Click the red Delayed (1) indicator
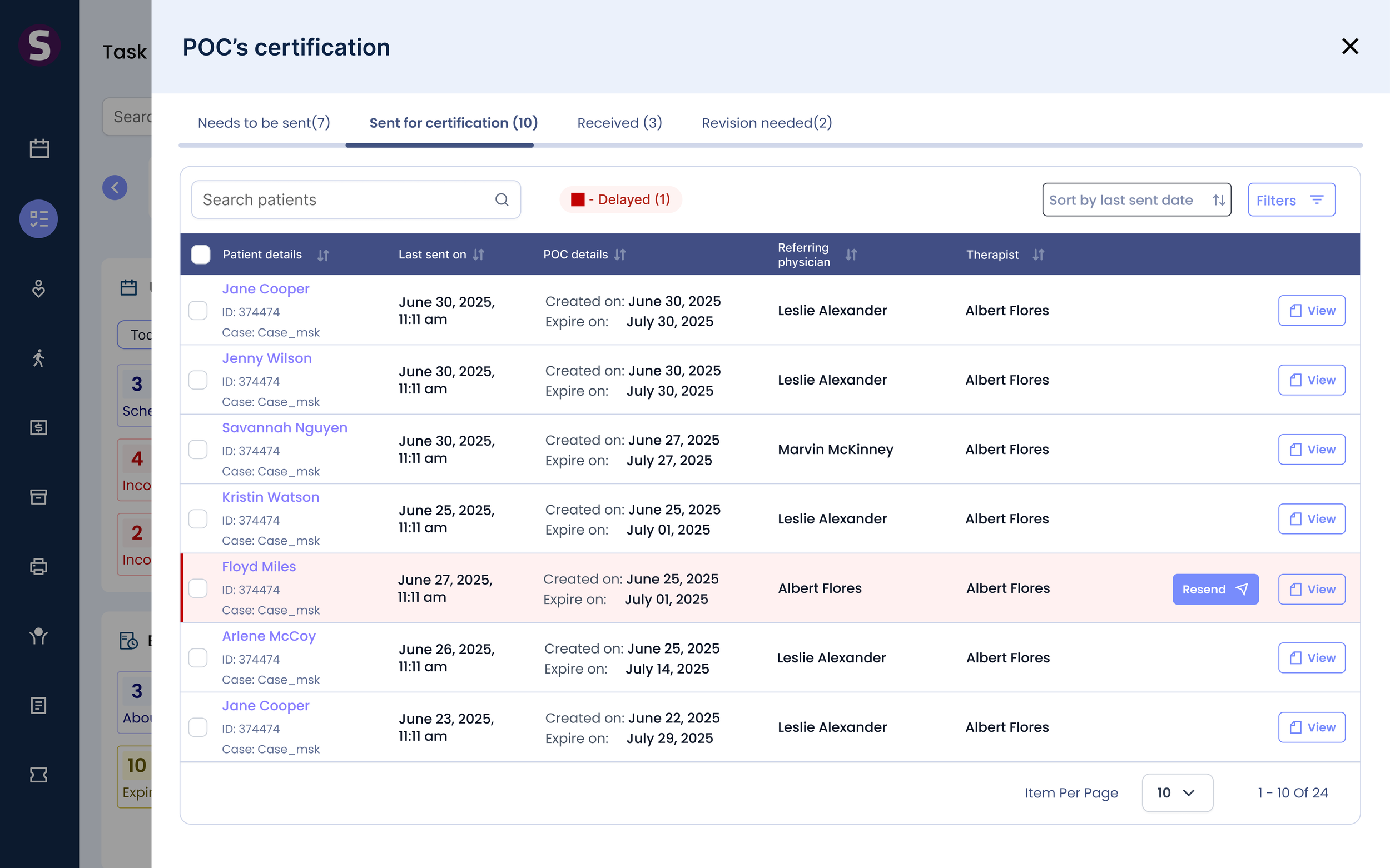 coord(620,200)
